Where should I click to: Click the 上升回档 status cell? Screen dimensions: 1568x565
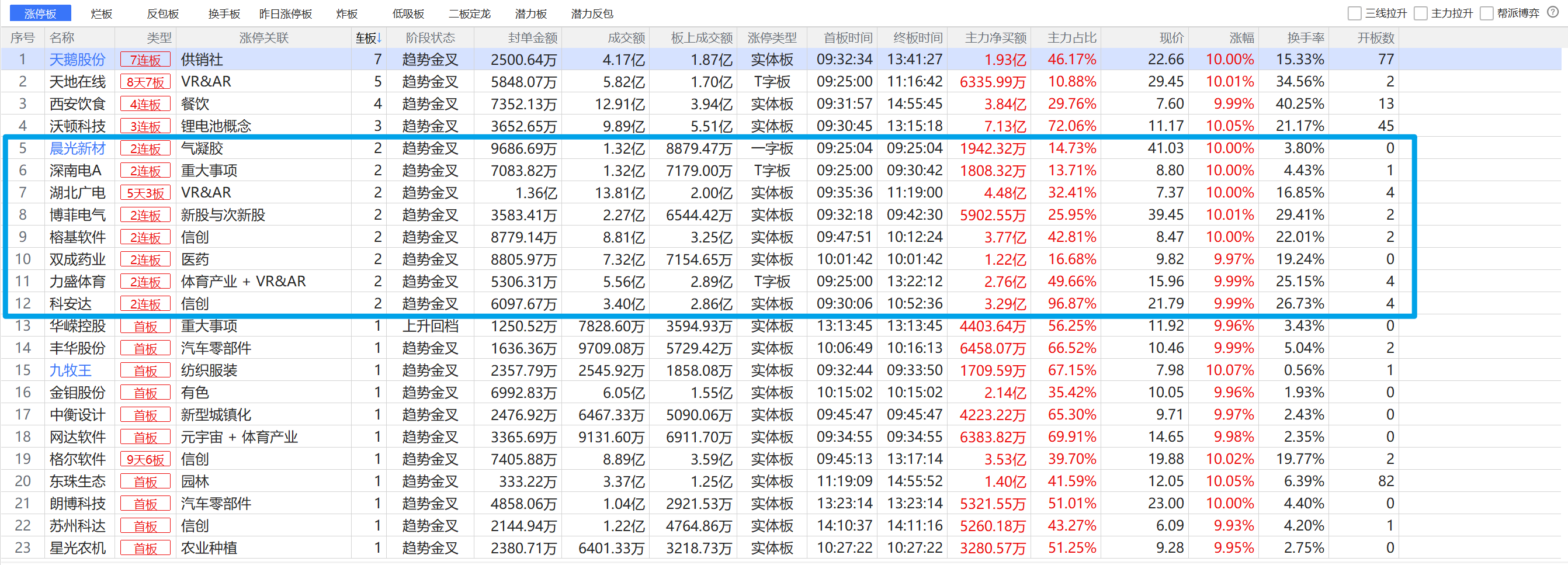(x=431, y=327)
